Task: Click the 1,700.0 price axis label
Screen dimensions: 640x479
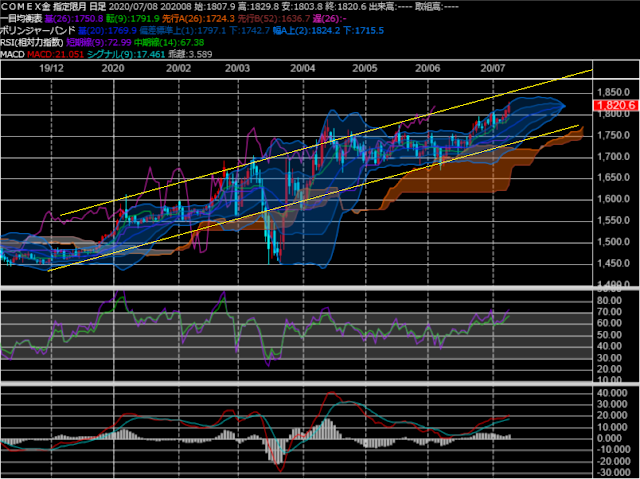Action: tap(613, 156)
